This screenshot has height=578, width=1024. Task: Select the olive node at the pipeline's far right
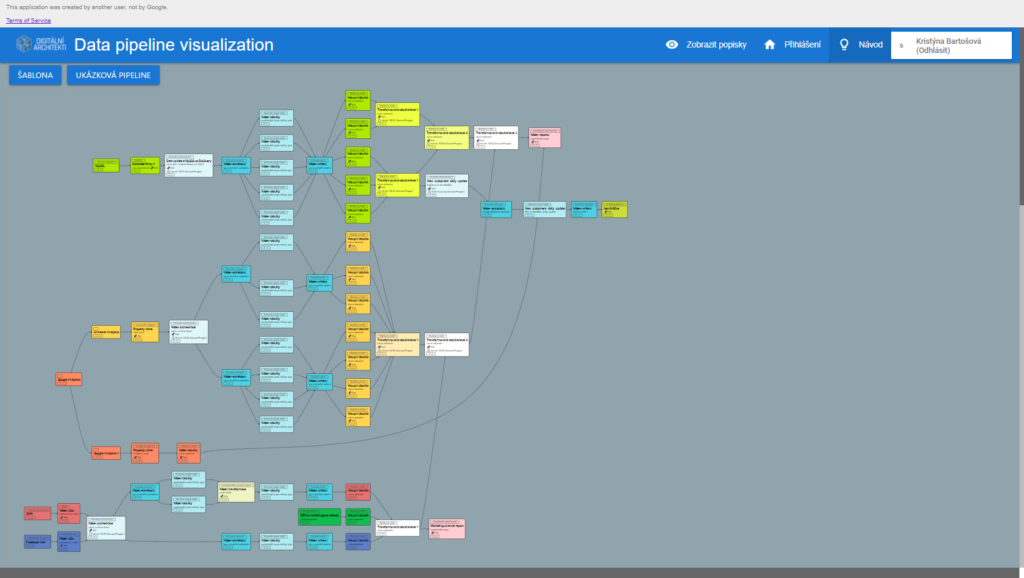tap(615, 209)
